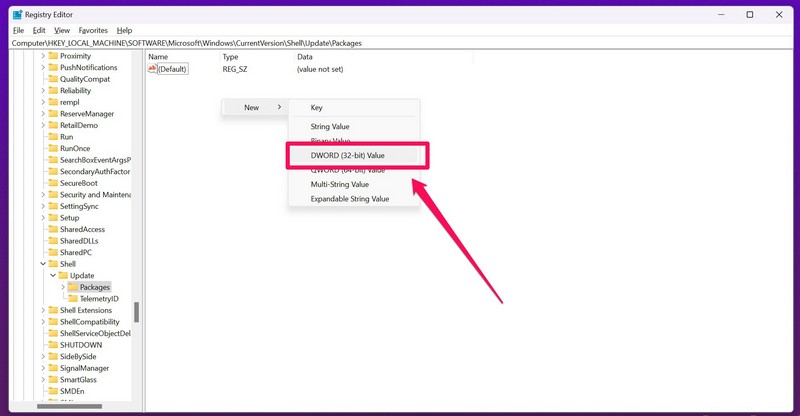Choose DWORD (32-bit) Value from submenu
This screenshot has height=416, width=800.
click(x=347, y=155)
